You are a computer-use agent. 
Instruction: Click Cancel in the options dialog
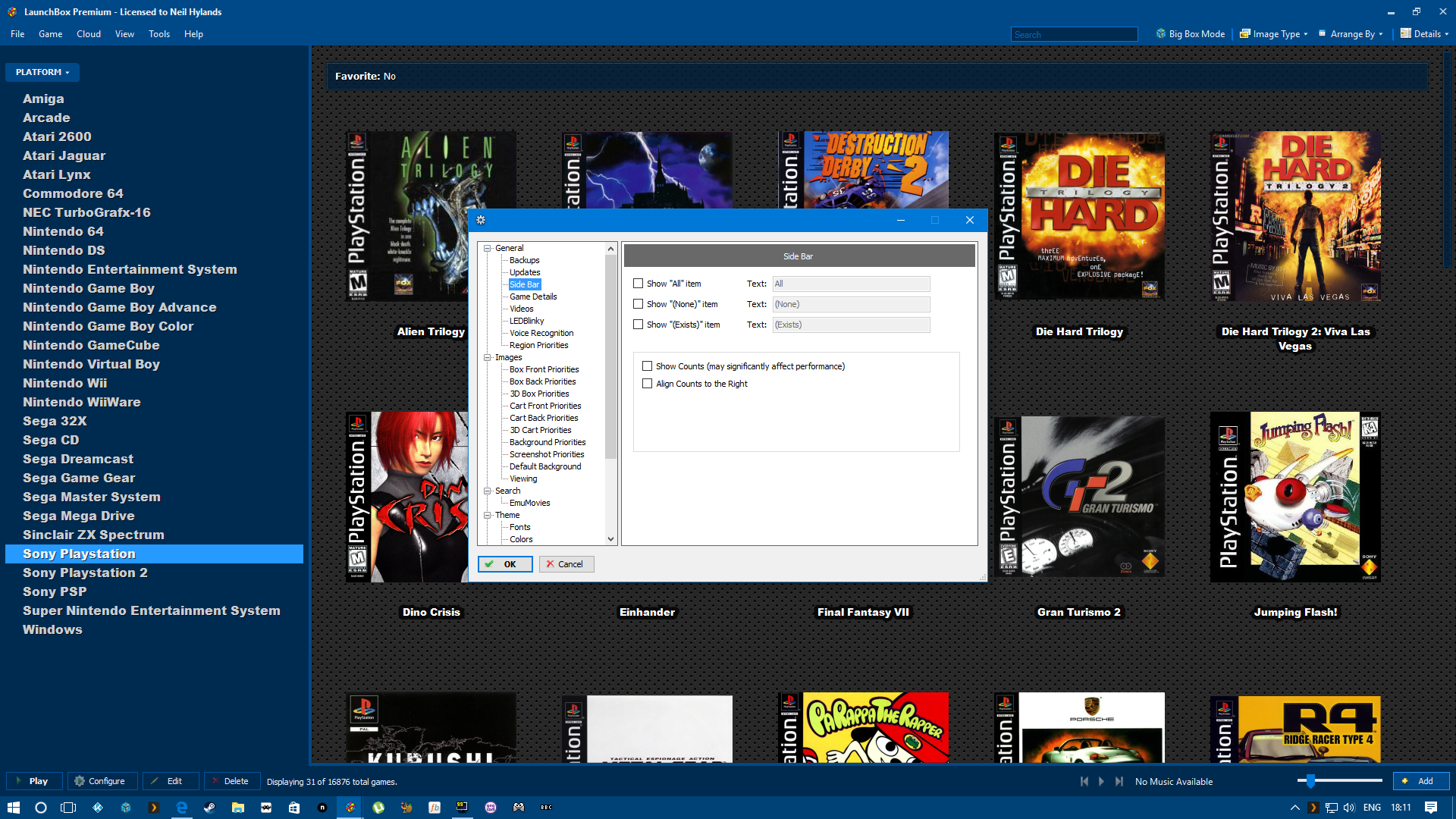(x=566, y=564)
